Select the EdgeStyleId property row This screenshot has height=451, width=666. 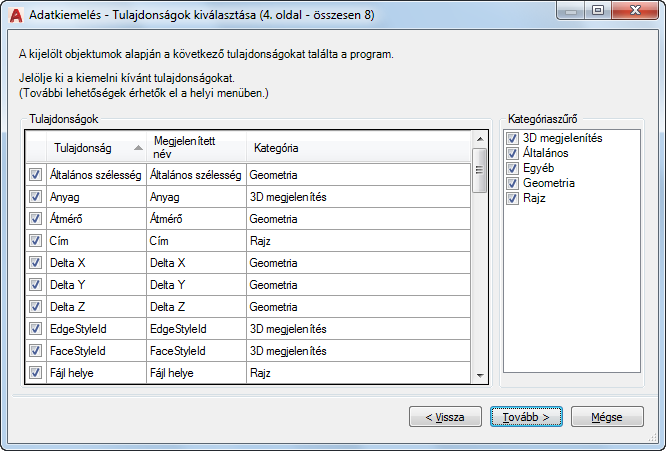tap(96, 329)
